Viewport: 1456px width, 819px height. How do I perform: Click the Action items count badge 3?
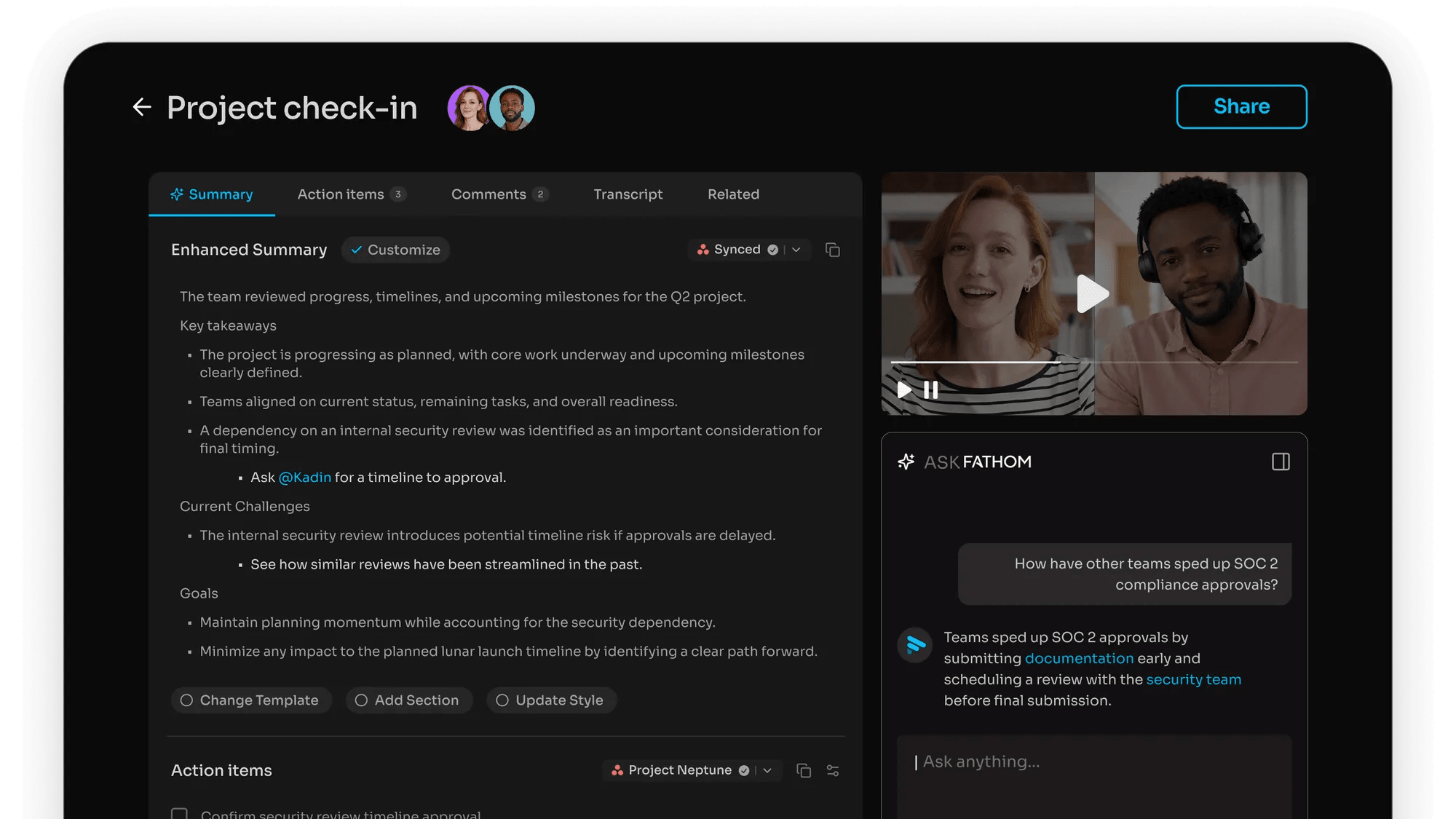point(397,194)
